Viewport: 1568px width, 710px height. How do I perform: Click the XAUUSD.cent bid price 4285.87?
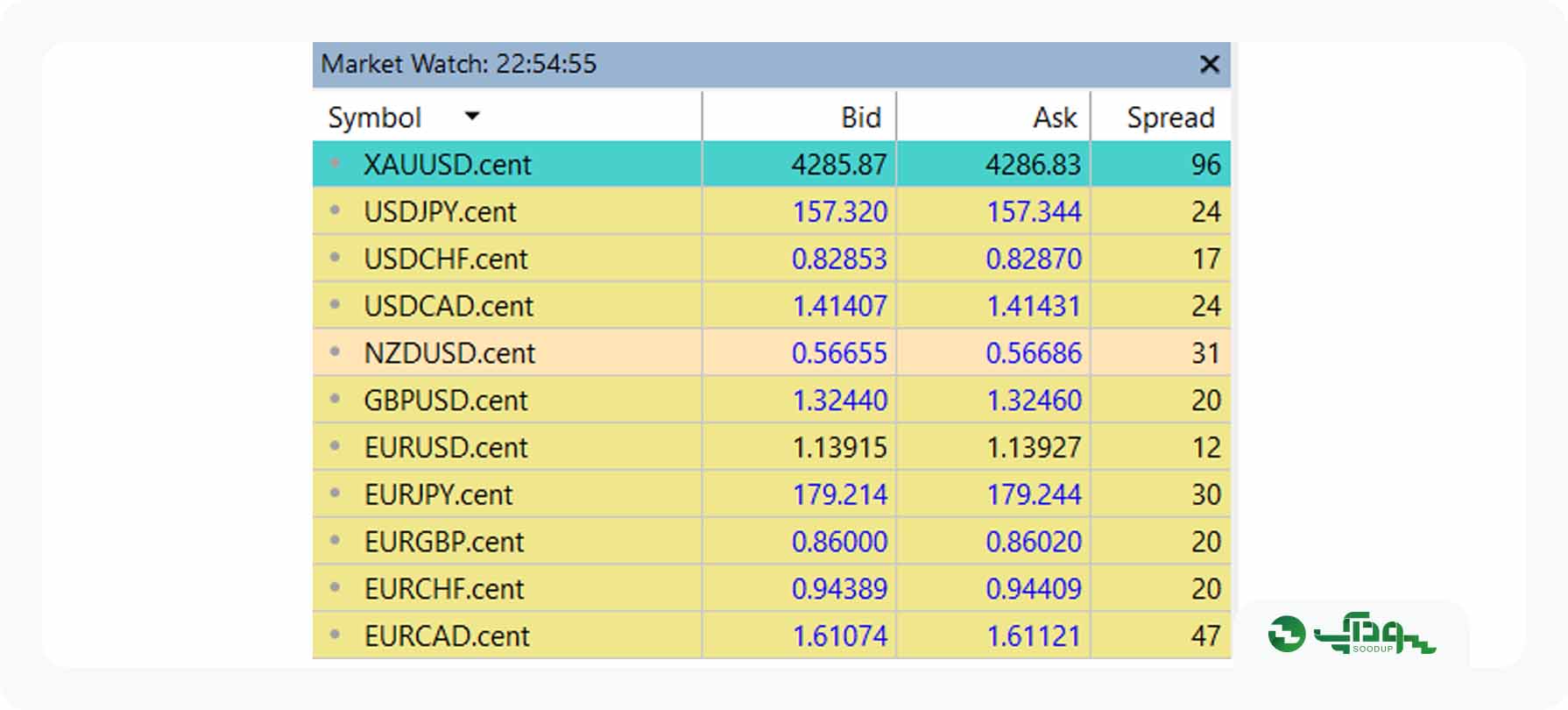tap(839, 165)
